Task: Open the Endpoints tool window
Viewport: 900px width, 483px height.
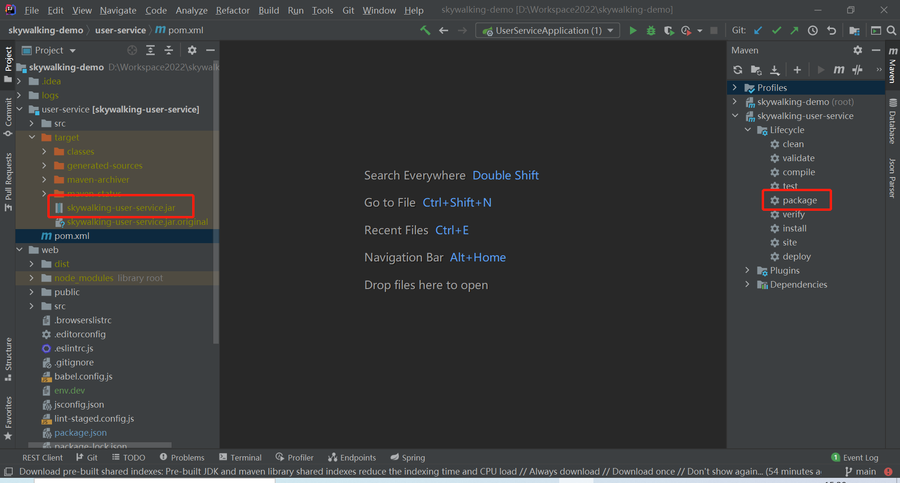Action: coord(352,458)
